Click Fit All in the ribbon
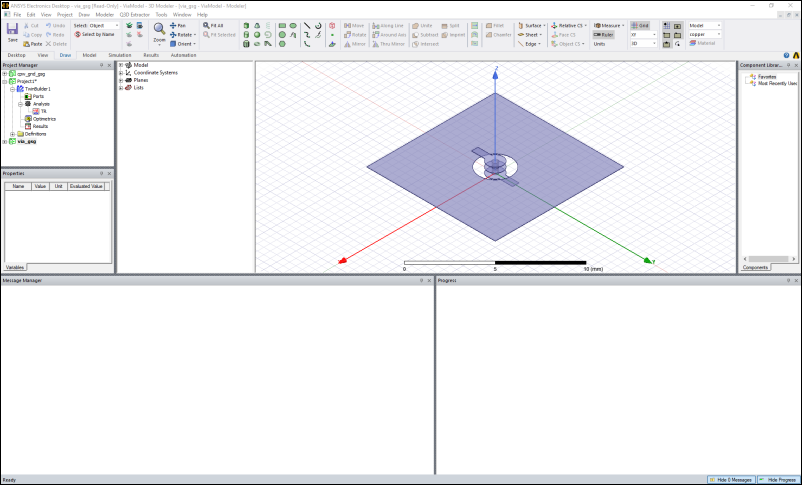Screen dimensions: 802x485 213,25
